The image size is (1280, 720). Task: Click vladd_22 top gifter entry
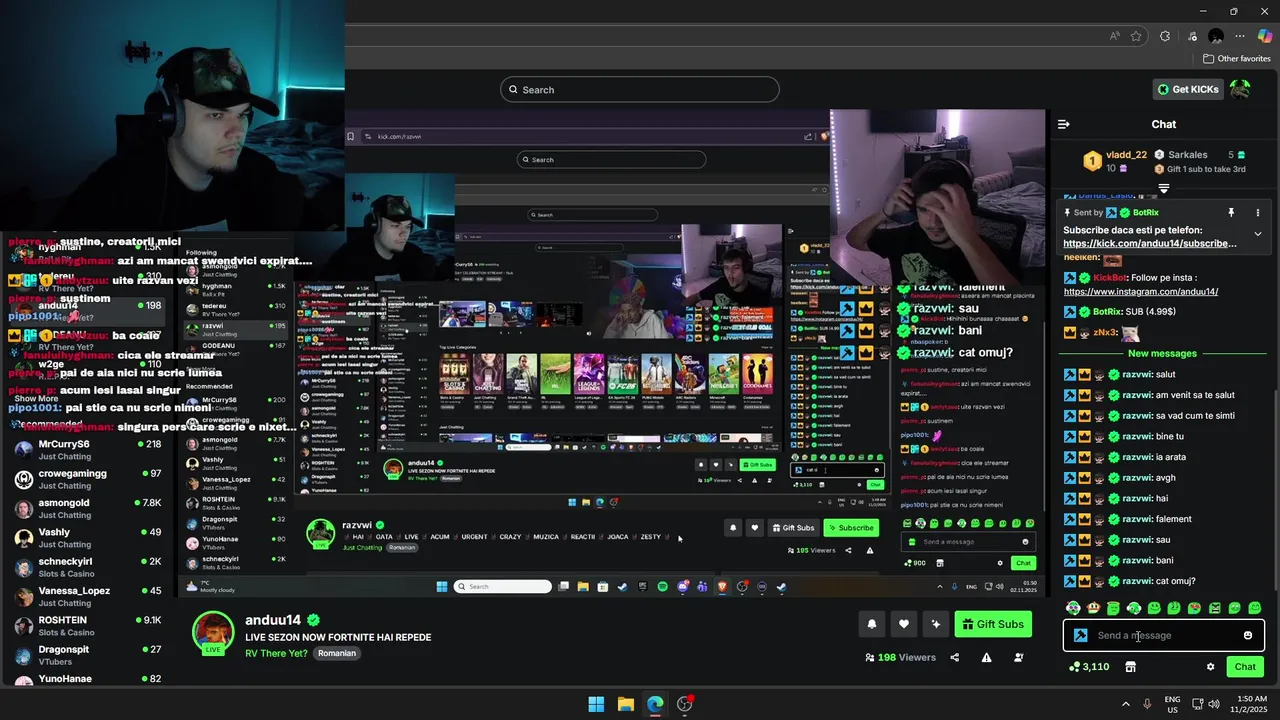(1115, 161)
